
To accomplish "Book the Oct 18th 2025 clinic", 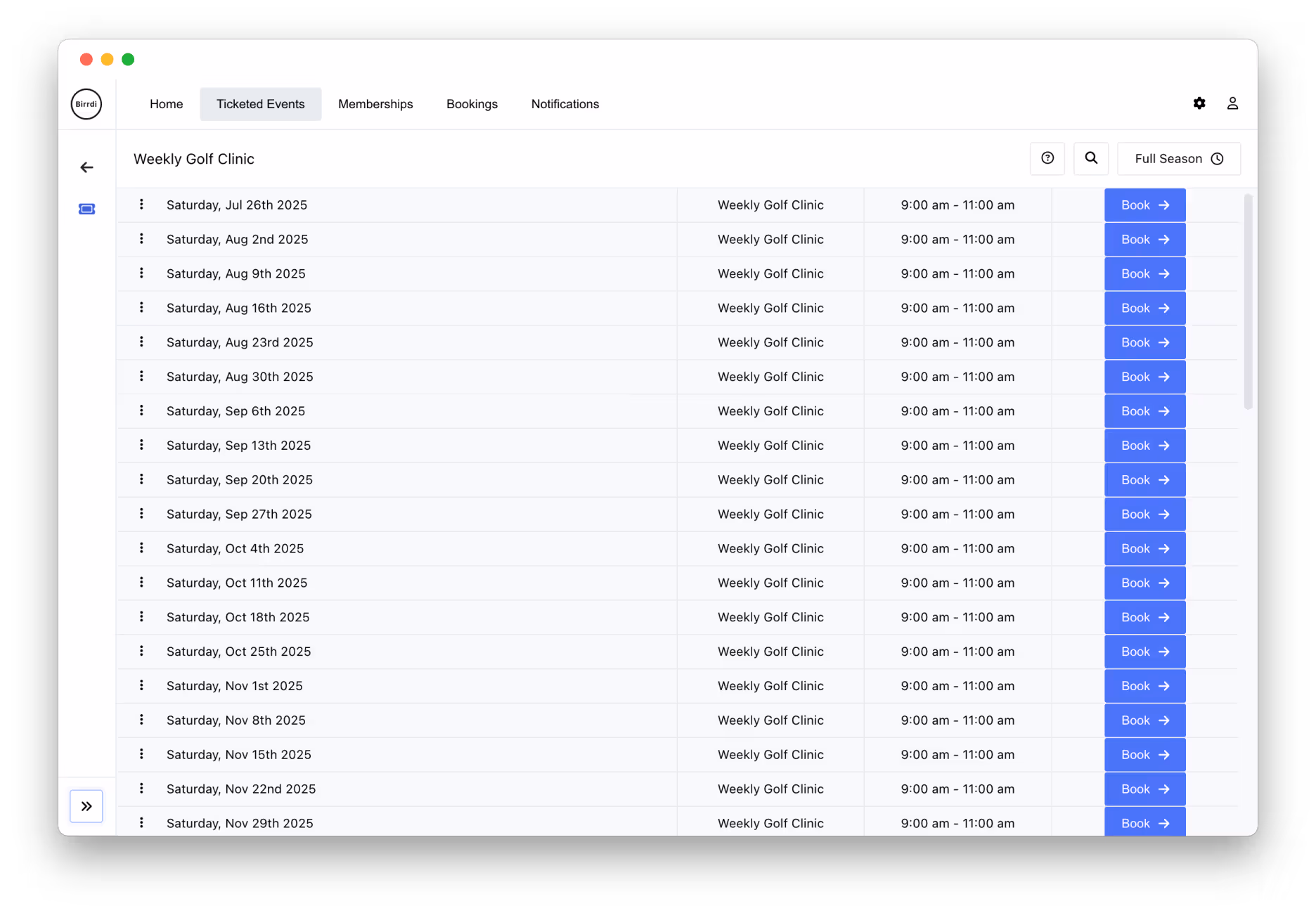I will pyautogui.click(x=1144, y=617).
